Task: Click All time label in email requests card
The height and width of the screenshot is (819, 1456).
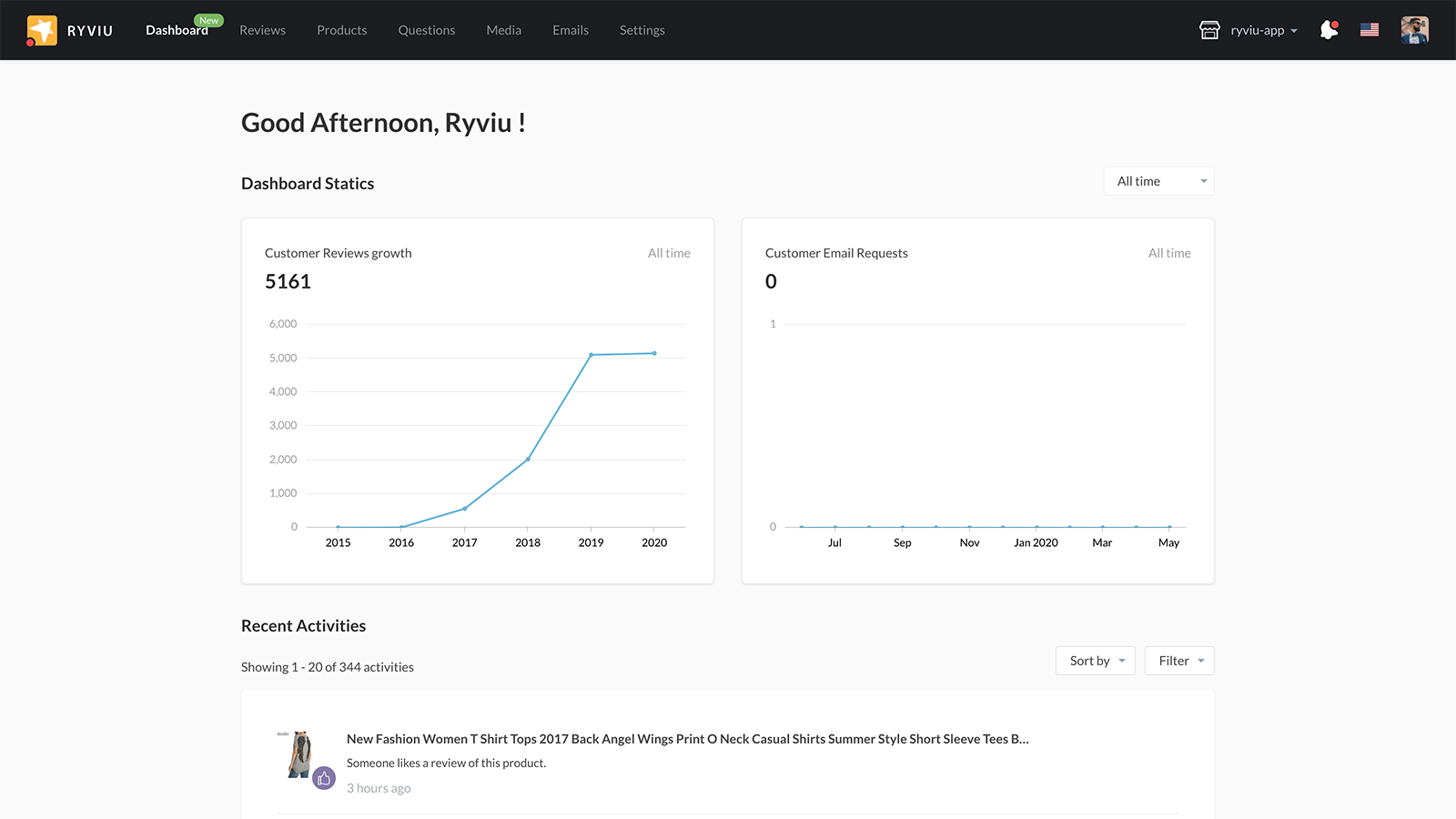Action: click(1169, 253)
